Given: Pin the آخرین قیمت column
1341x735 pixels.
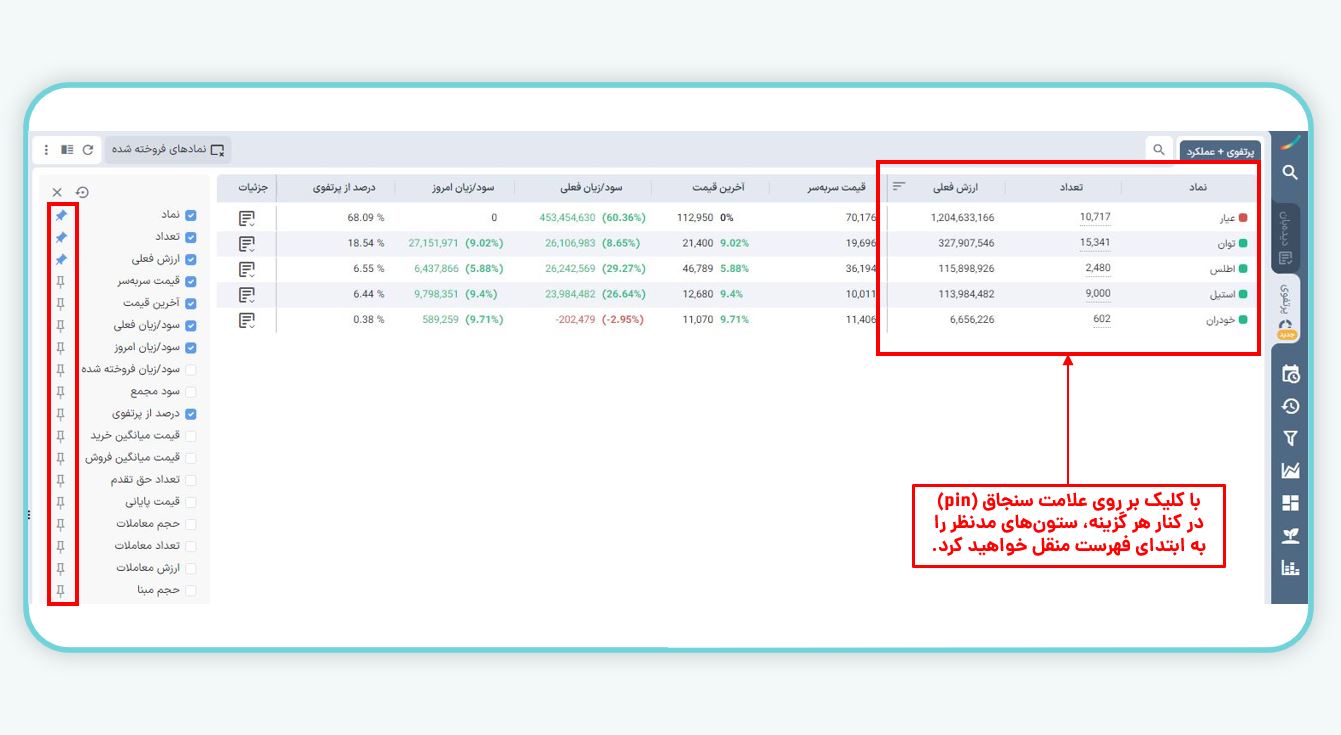Looking at the screenshot, I should [61, 303].
